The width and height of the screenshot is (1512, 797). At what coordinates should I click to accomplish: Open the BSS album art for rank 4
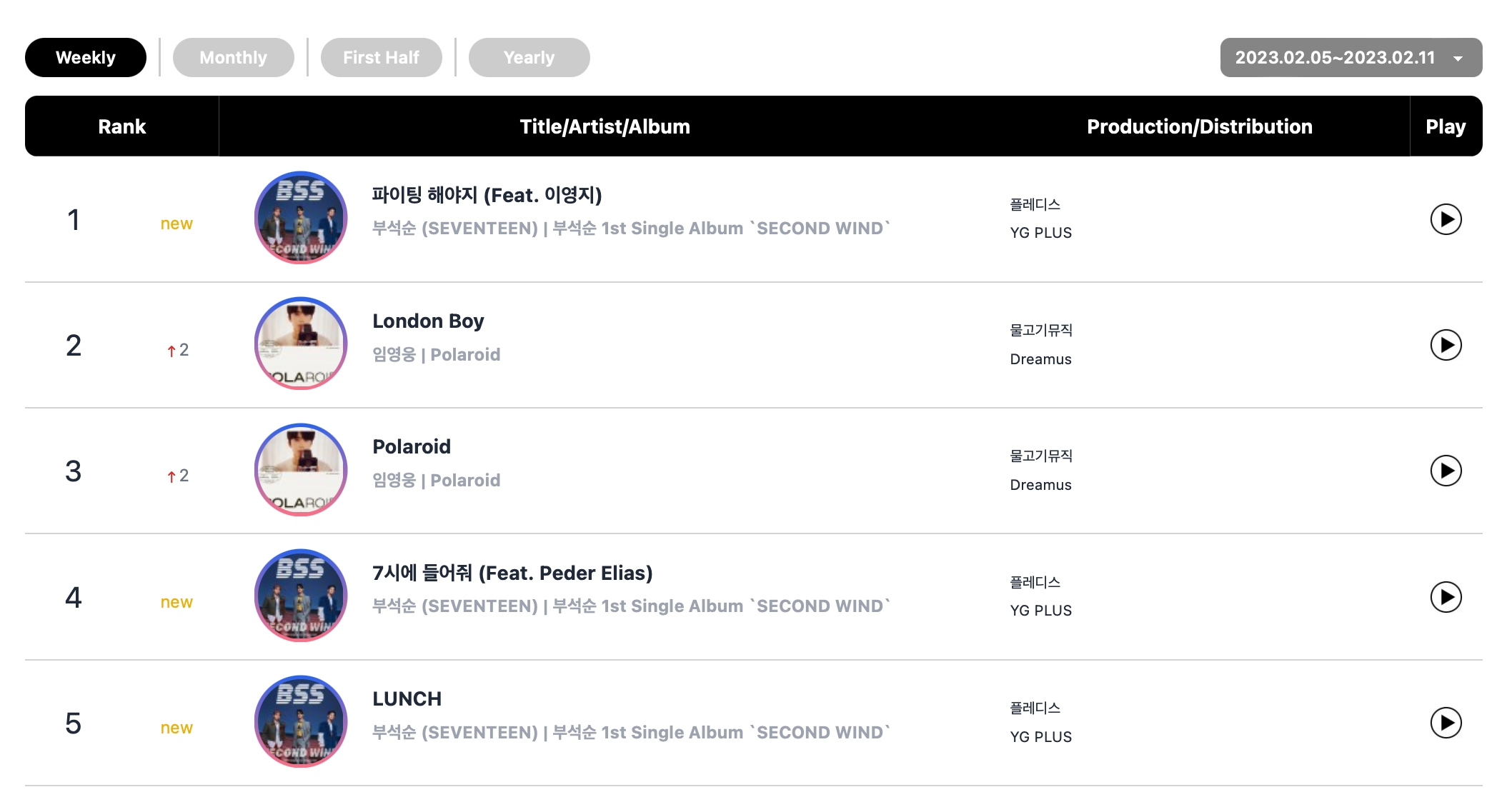[301, 596]
